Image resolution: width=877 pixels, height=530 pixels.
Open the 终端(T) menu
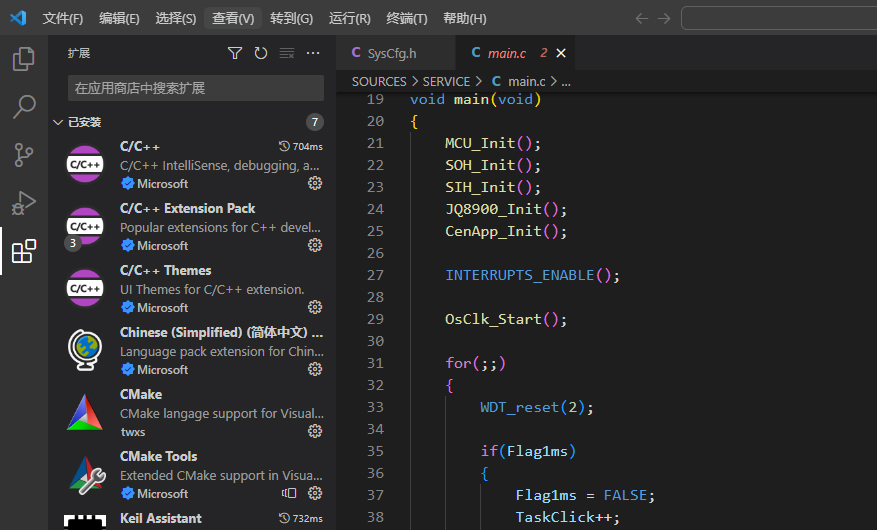coord(407,18)
